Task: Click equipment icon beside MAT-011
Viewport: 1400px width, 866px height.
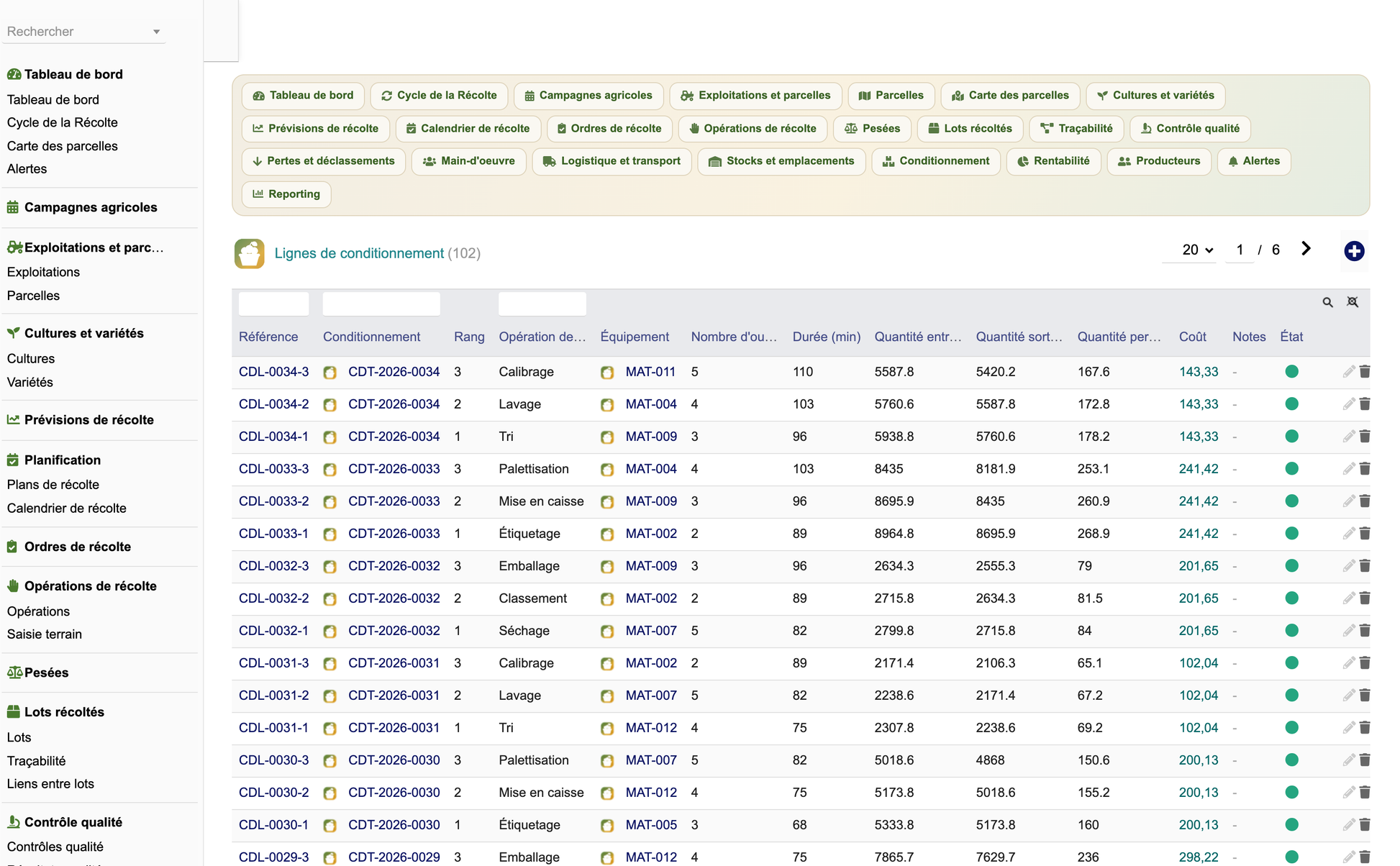Action: pyautogui.click(x=607, y=373)
